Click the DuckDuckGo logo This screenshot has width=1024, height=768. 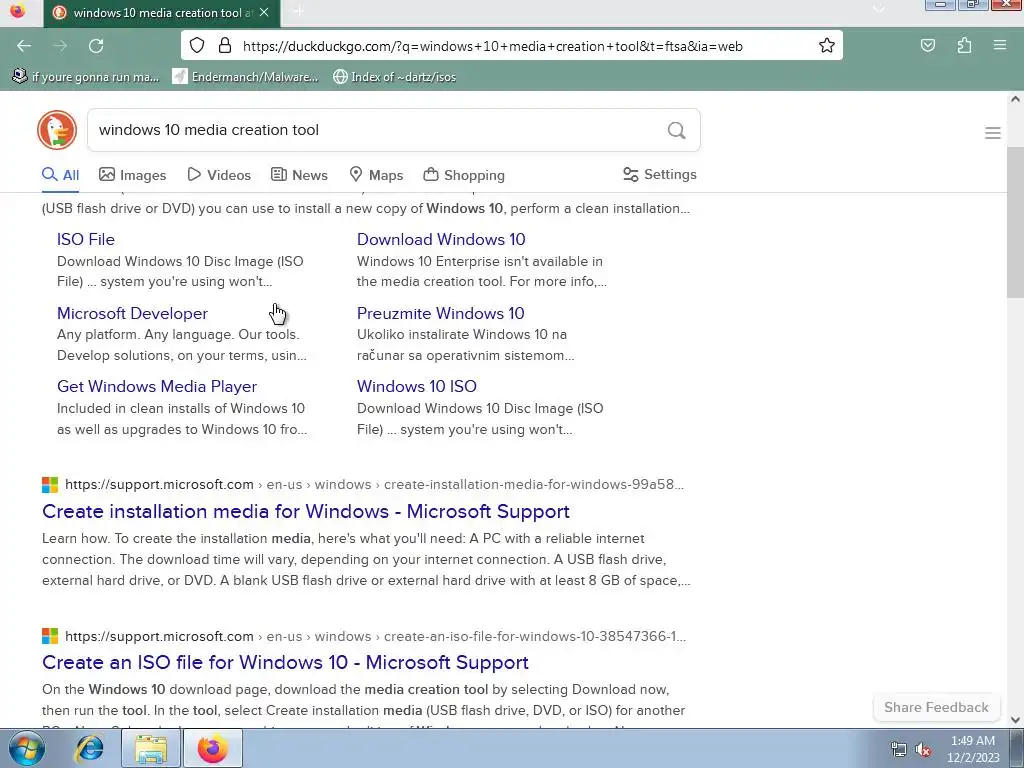pos(57,130)
